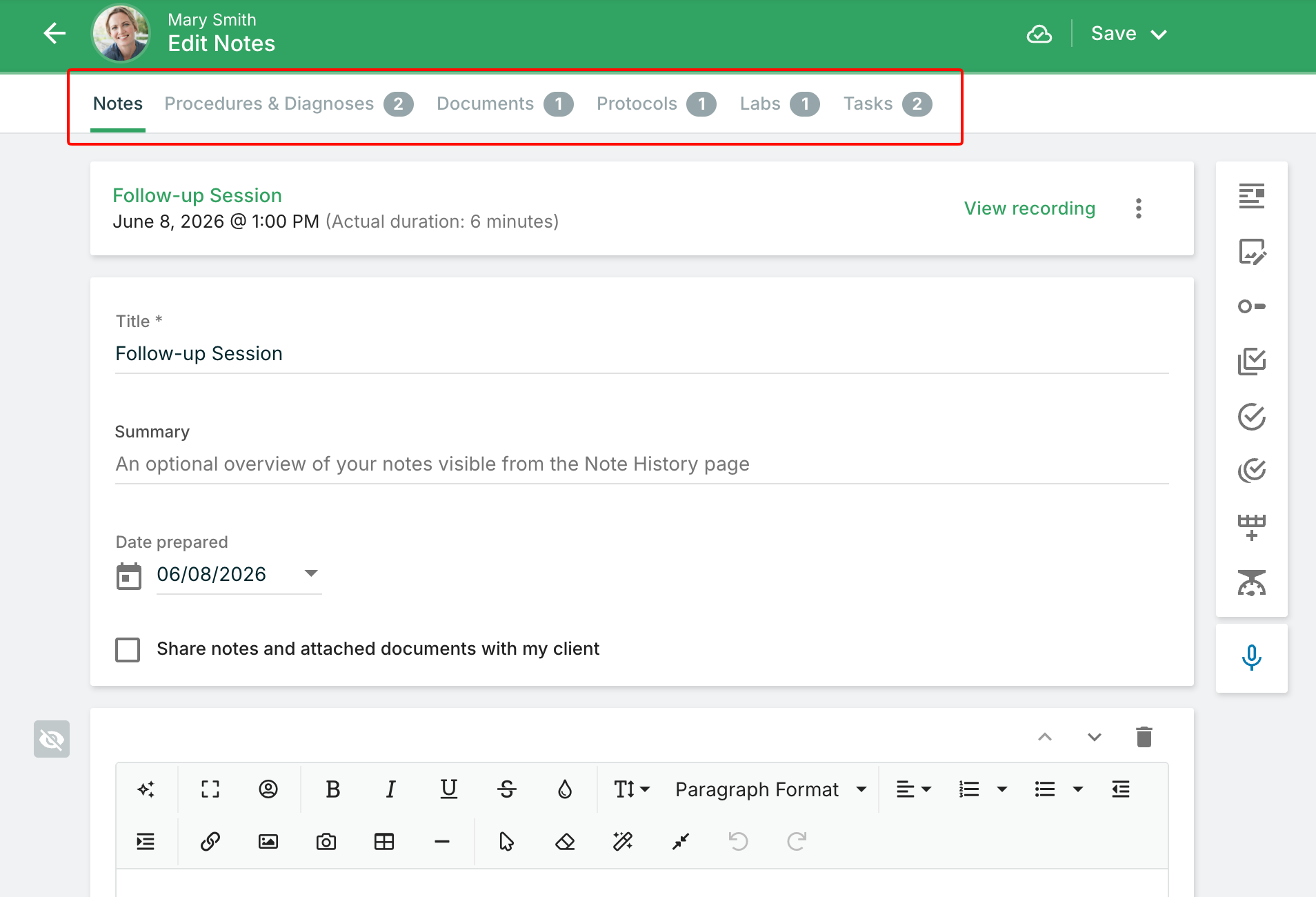
Task: Insert an ordered numbered list
Action: [x=969, y=789]
